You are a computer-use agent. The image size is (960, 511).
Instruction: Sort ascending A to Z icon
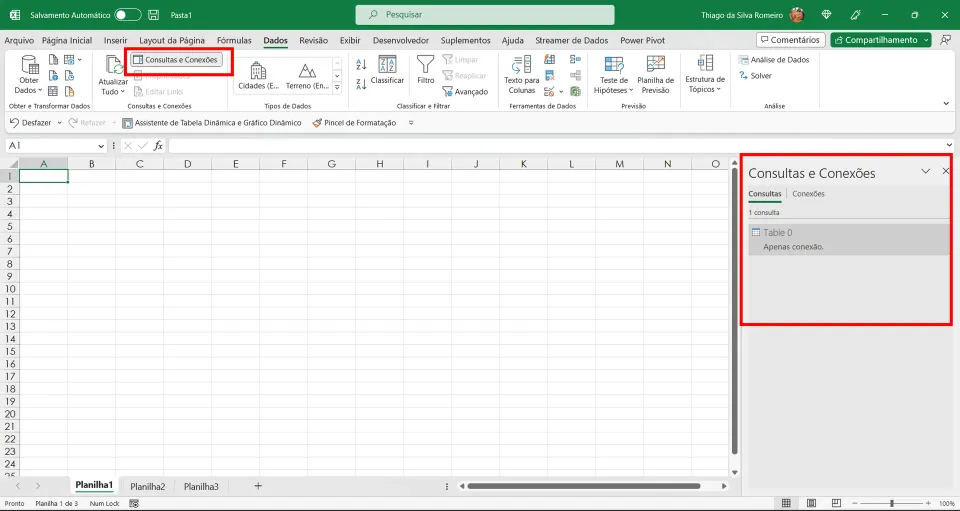tap(361, 65)
